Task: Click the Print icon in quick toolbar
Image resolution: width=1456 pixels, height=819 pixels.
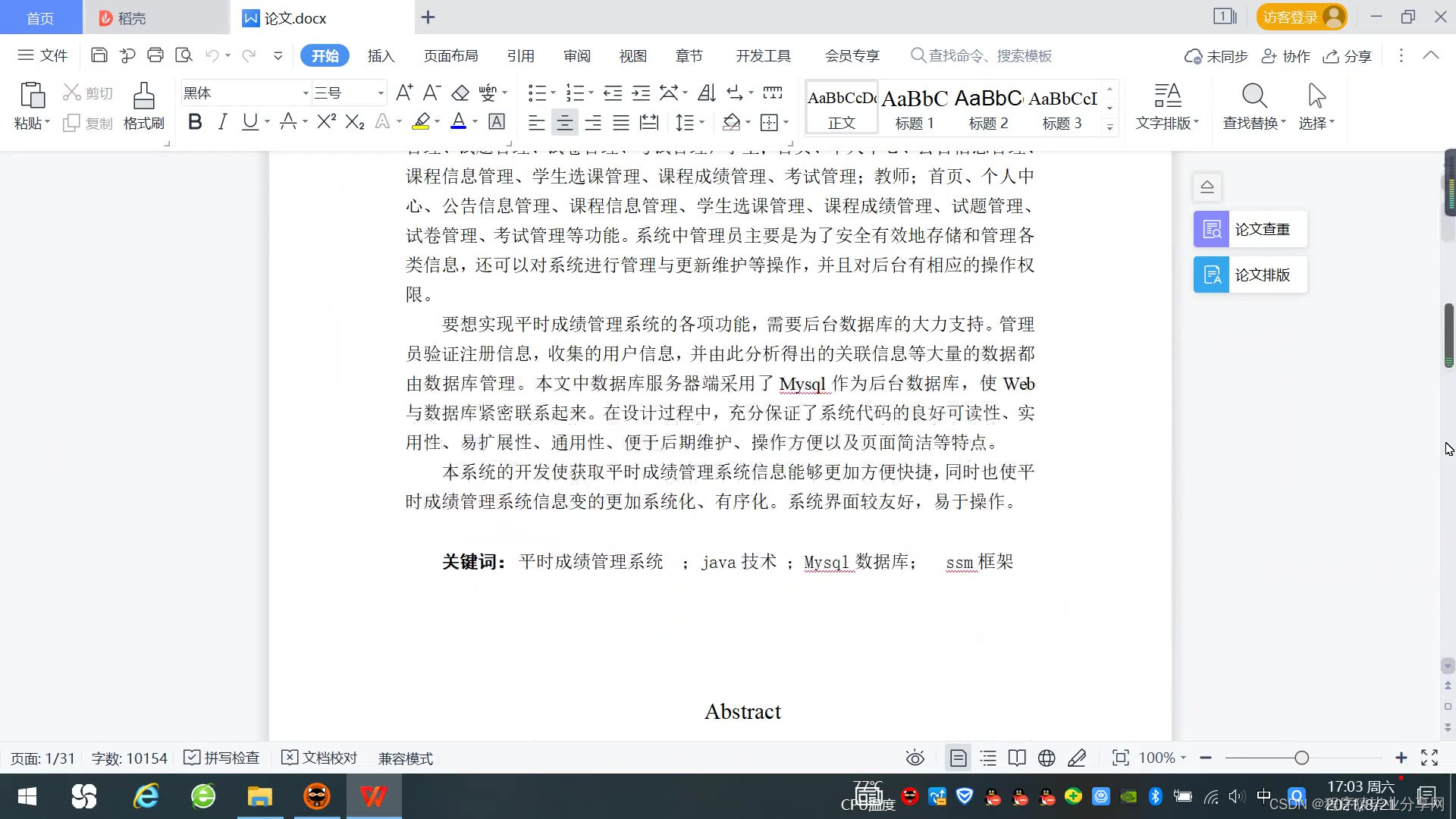Action: (x=155, y=55)
